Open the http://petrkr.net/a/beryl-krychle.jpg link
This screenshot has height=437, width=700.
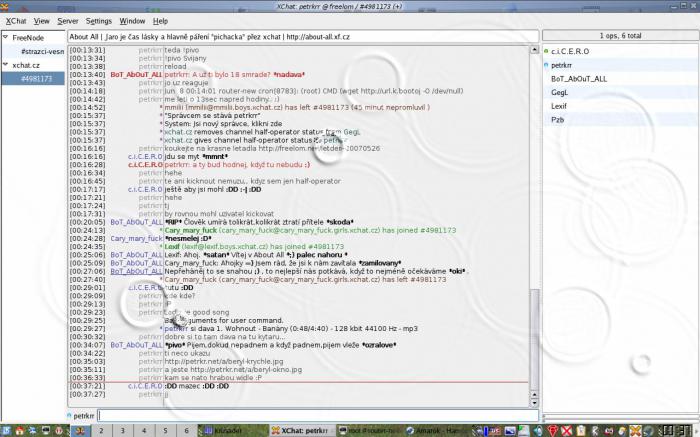click(224, 361)
